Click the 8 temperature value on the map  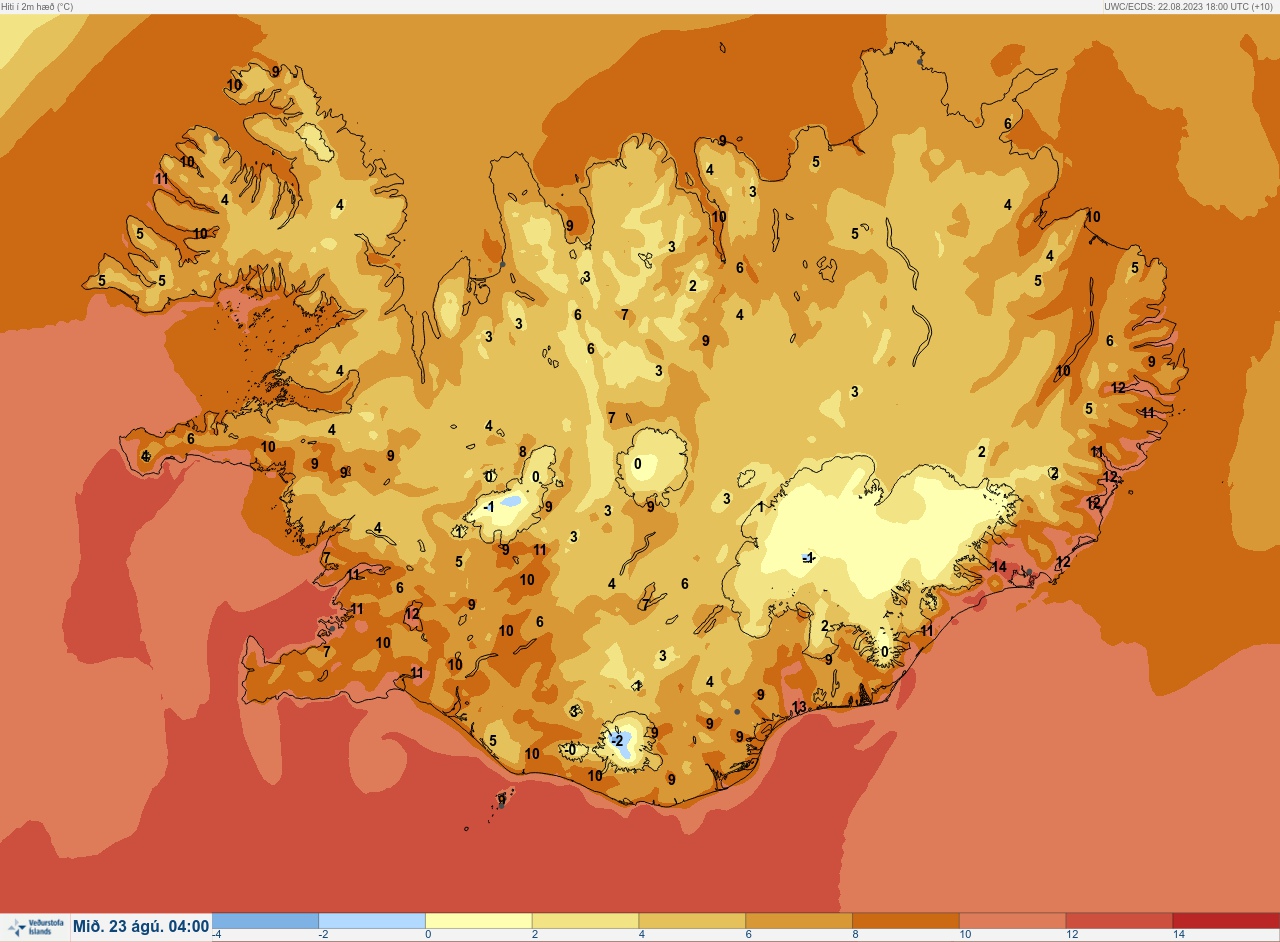tap(522, 451)
